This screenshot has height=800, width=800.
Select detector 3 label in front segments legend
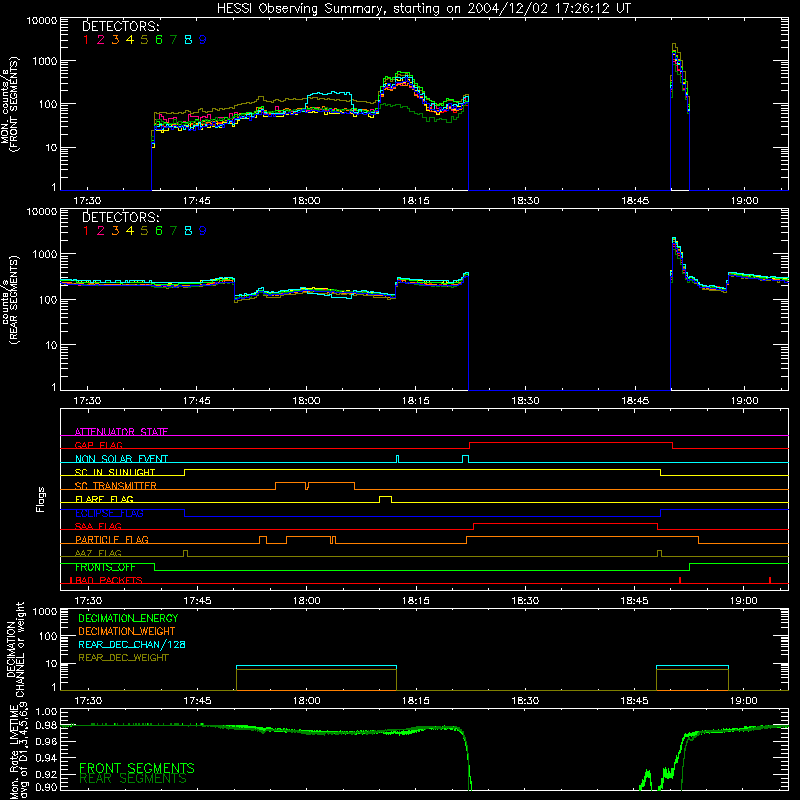coord(115,40)
